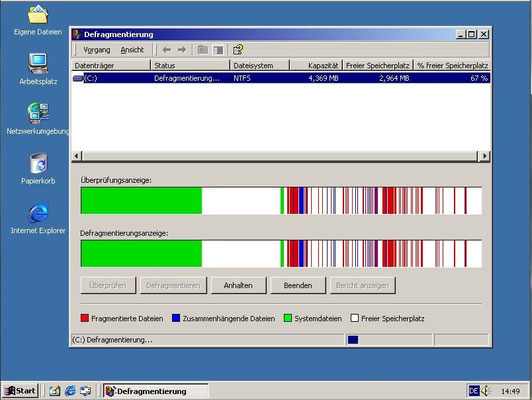
Task: Click the DE language indicator in tray
Action: 474,391
